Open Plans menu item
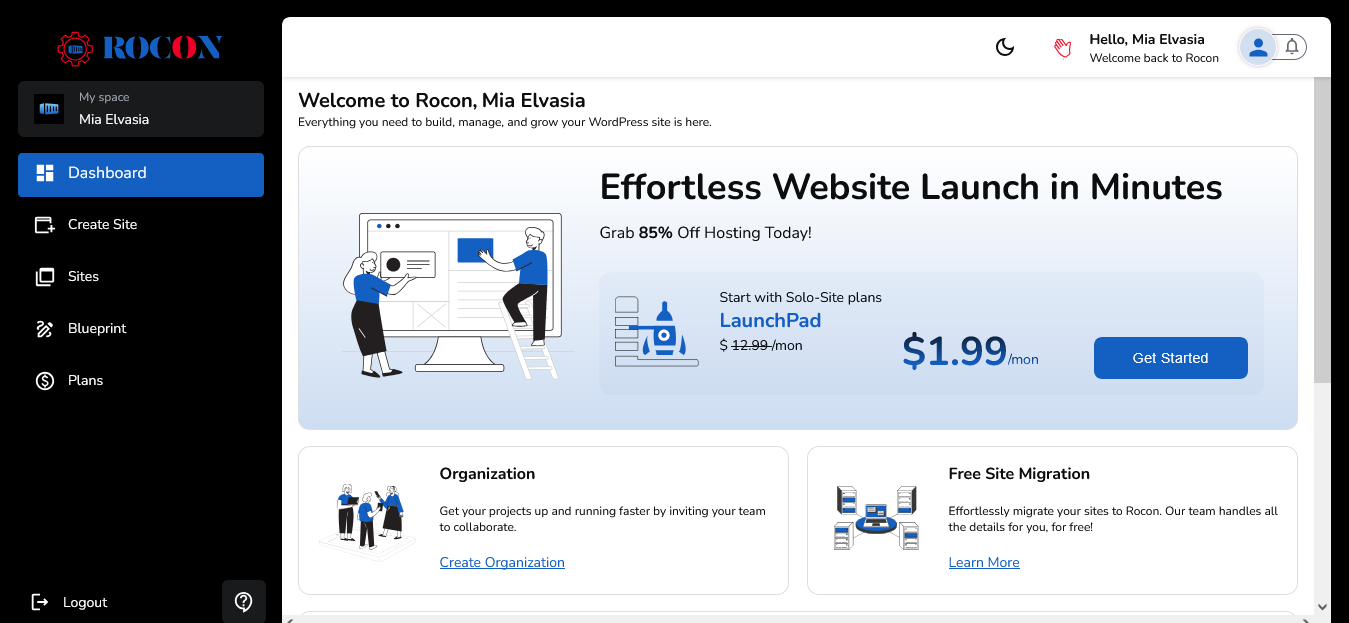Screen dimensions: 1349x623 pos(141,381)
